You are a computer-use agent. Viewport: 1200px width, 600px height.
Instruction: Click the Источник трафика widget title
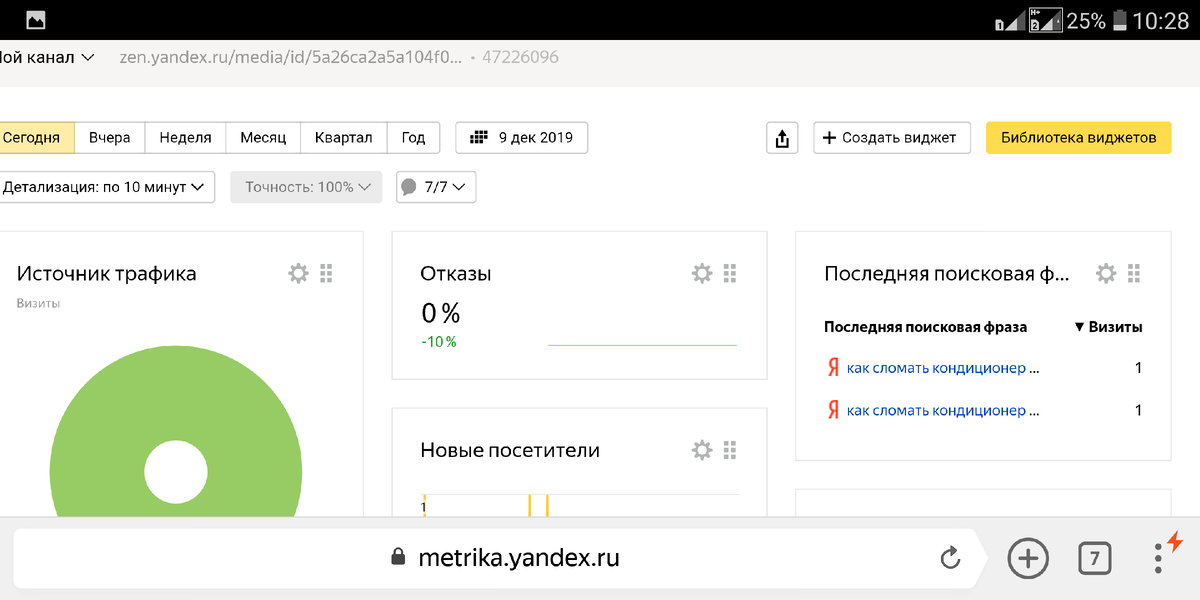click(107, 273)
